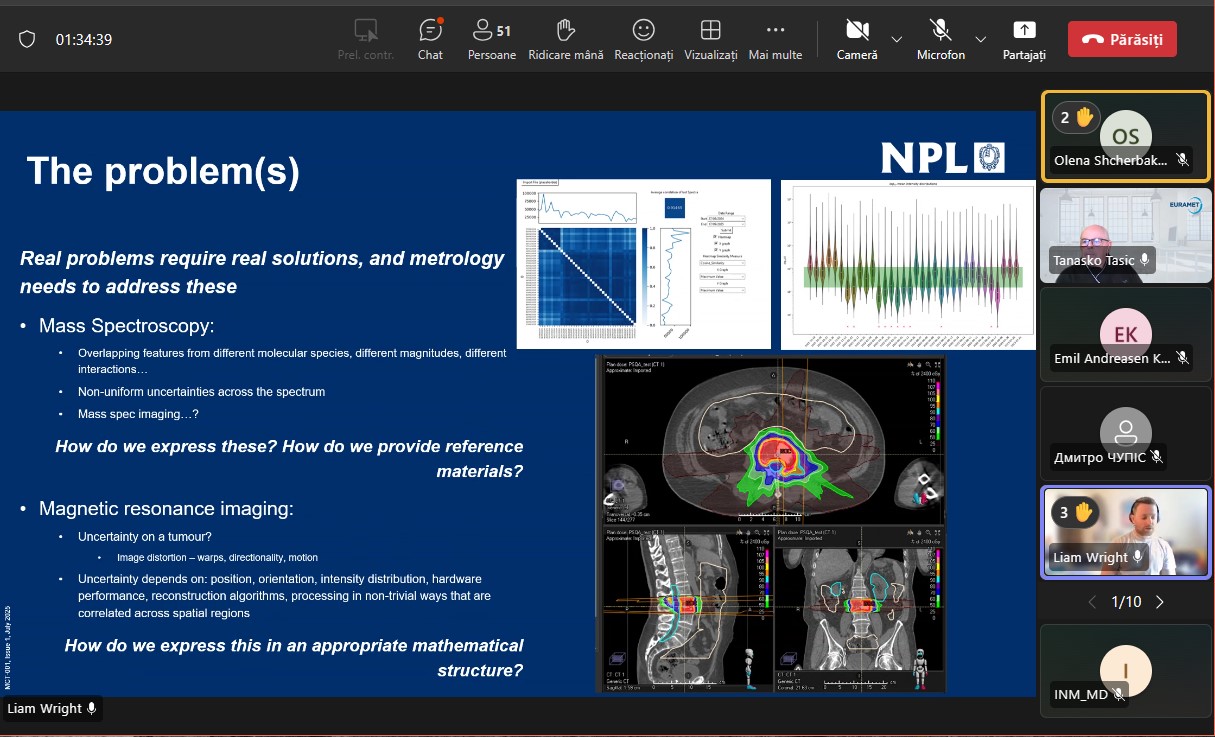Viewport: 1215px width, 737px height.
Task: Select Olena Shcherbak participant tile
Action: pos(1125,136)
